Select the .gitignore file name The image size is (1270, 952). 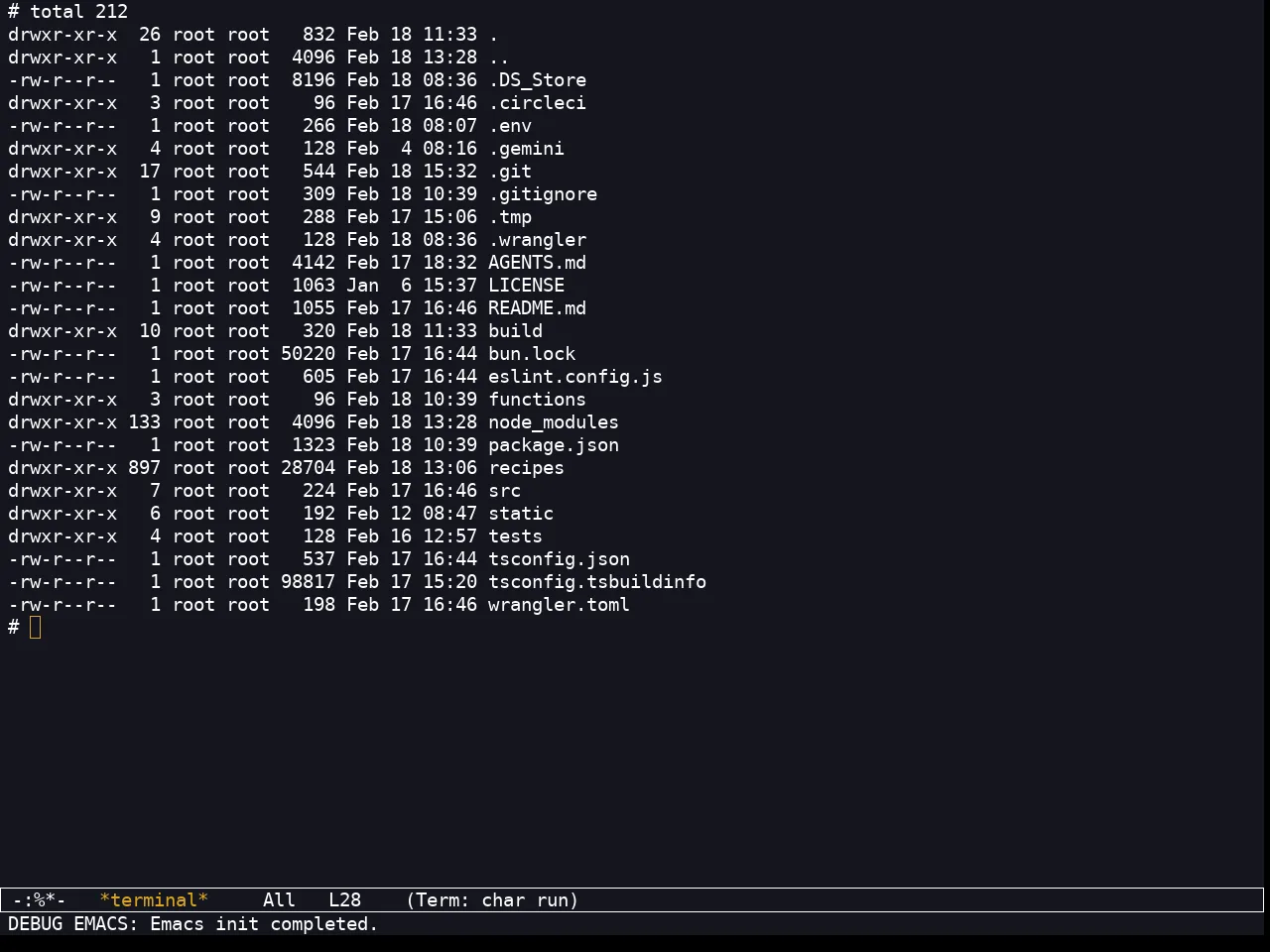point(543,194)
